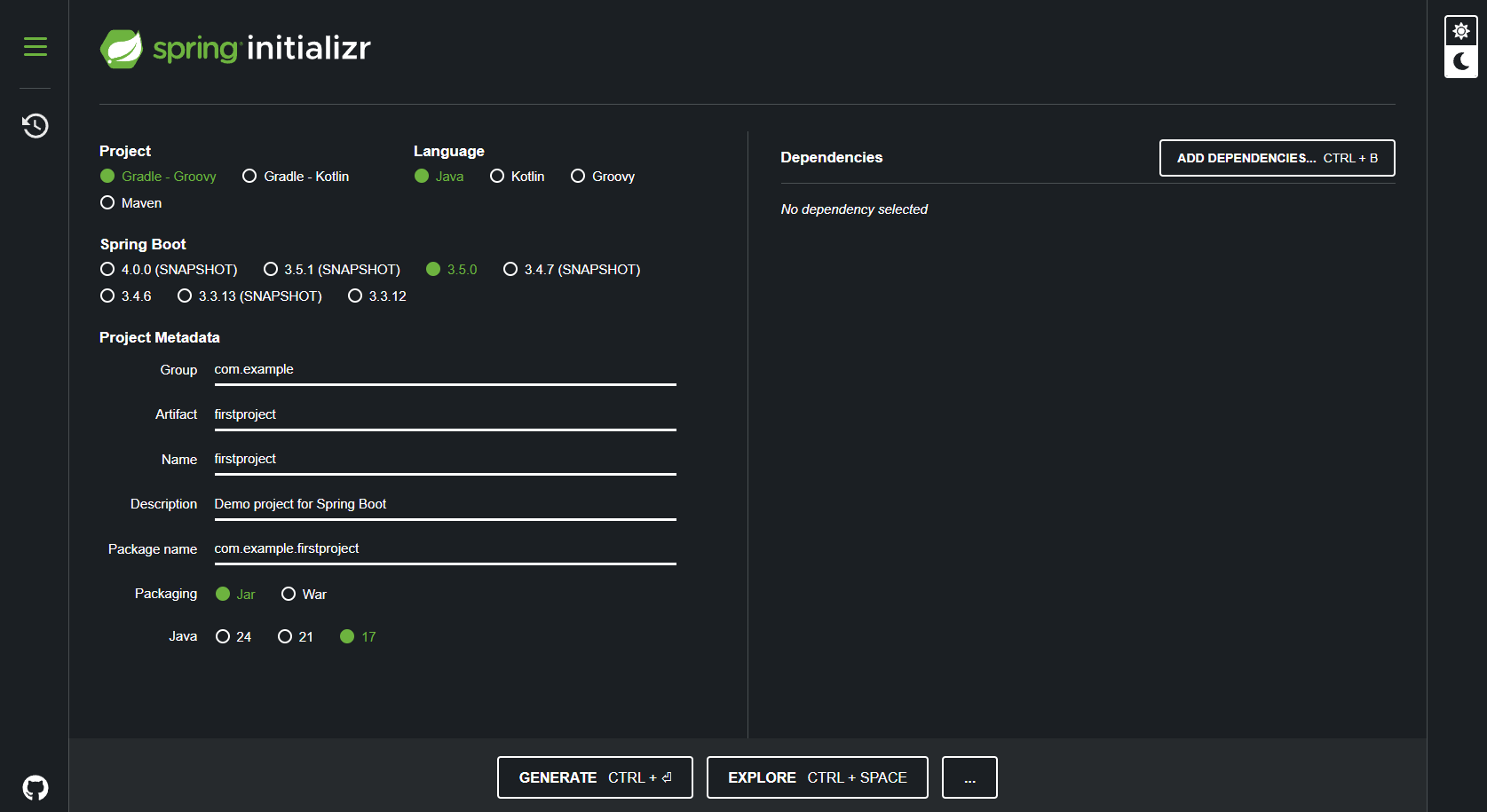This screenshot has height=812, width=1487.
Task: Select Spring Boot 4.0.0 (SNAPSHOT)
Action: pos(169,270)
